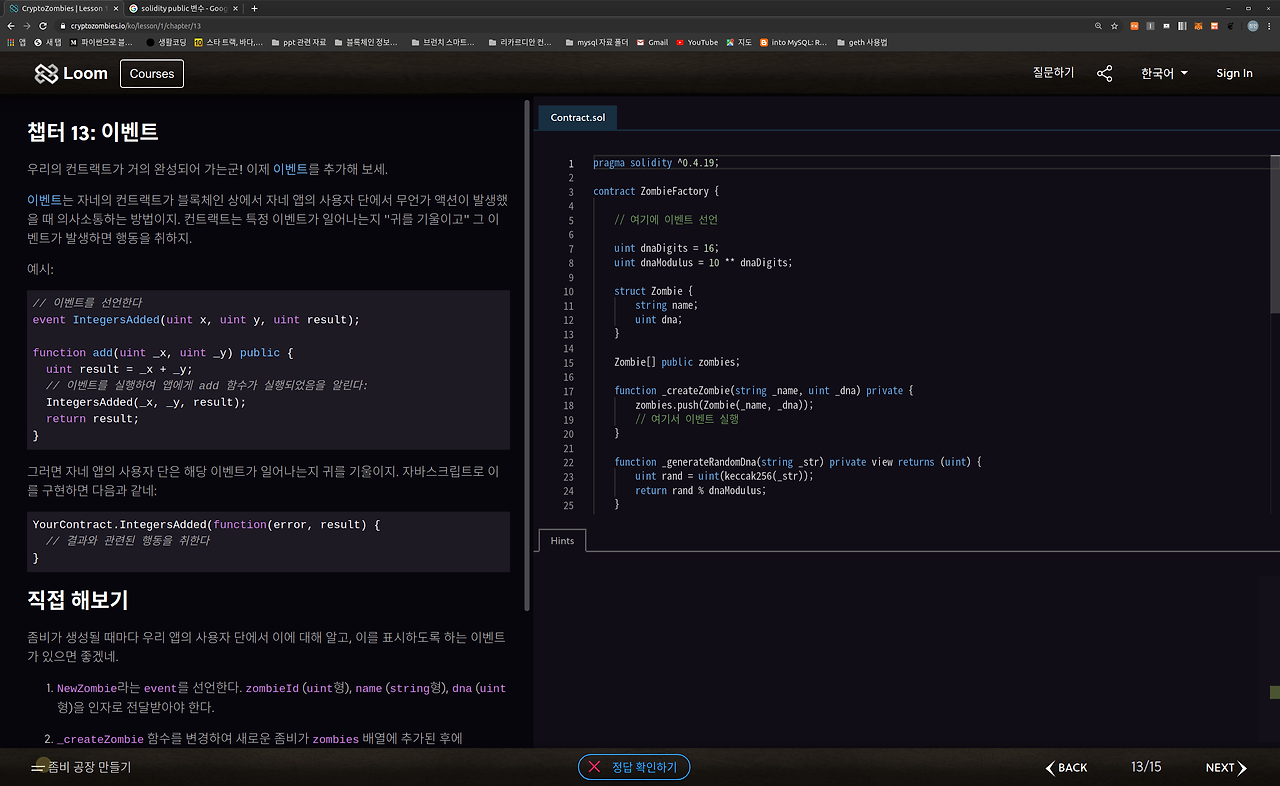Select the Contract.sol tab
Screen dimensions: 1280x786
tap(577, 118)
